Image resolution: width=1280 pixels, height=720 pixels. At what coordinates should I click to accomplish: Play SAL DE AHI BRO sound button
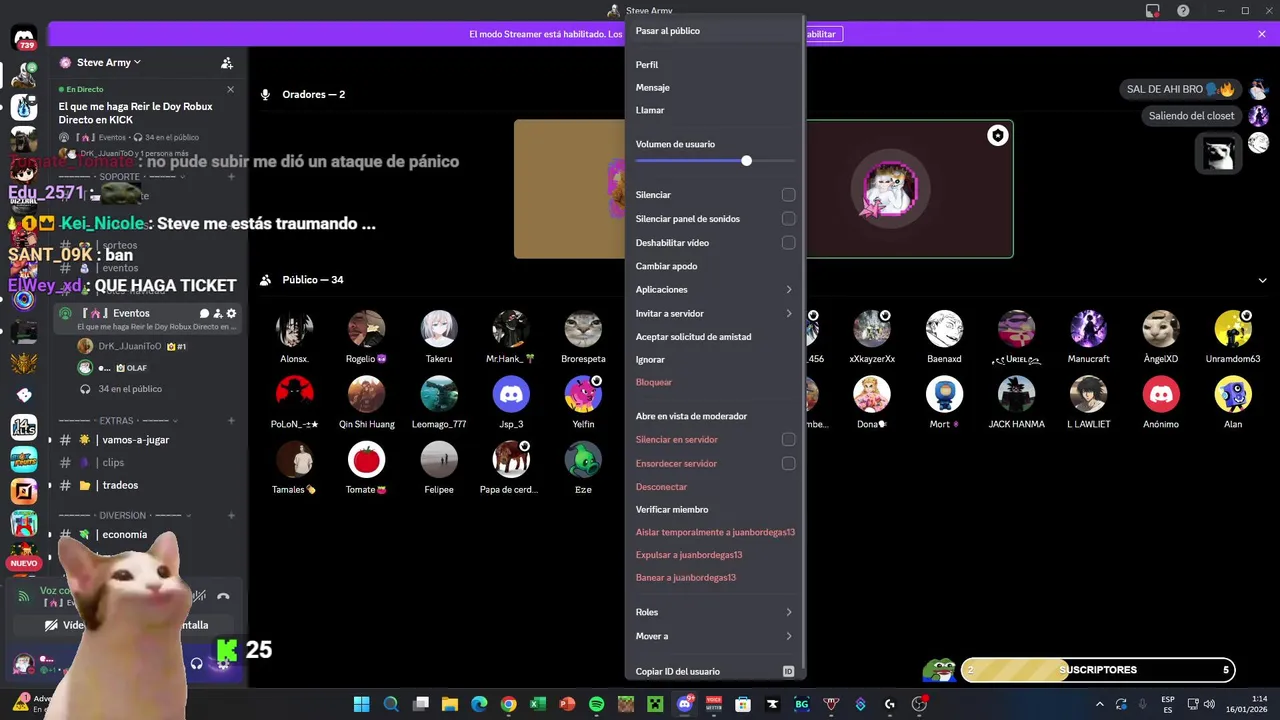point(1181,89)
